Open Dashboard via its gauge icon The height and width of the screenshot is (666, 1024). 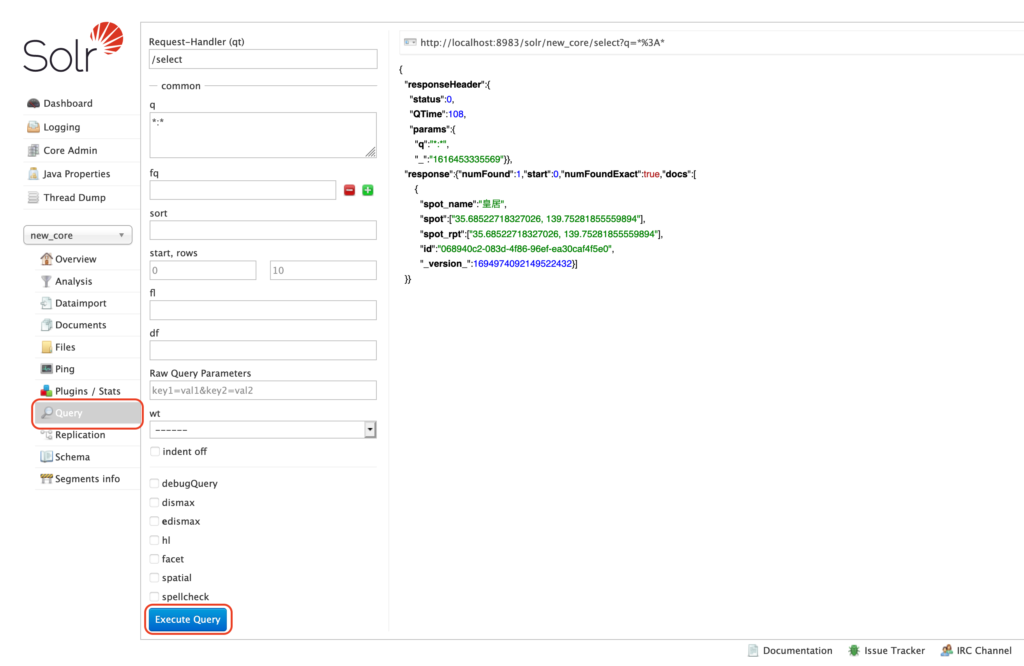tap(33, 103)
